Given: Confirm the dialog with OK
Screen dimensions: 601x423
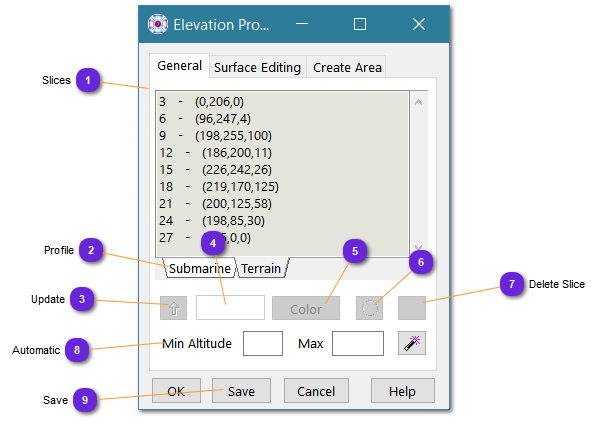Looking at the screenshot, I should click(176, 391).
